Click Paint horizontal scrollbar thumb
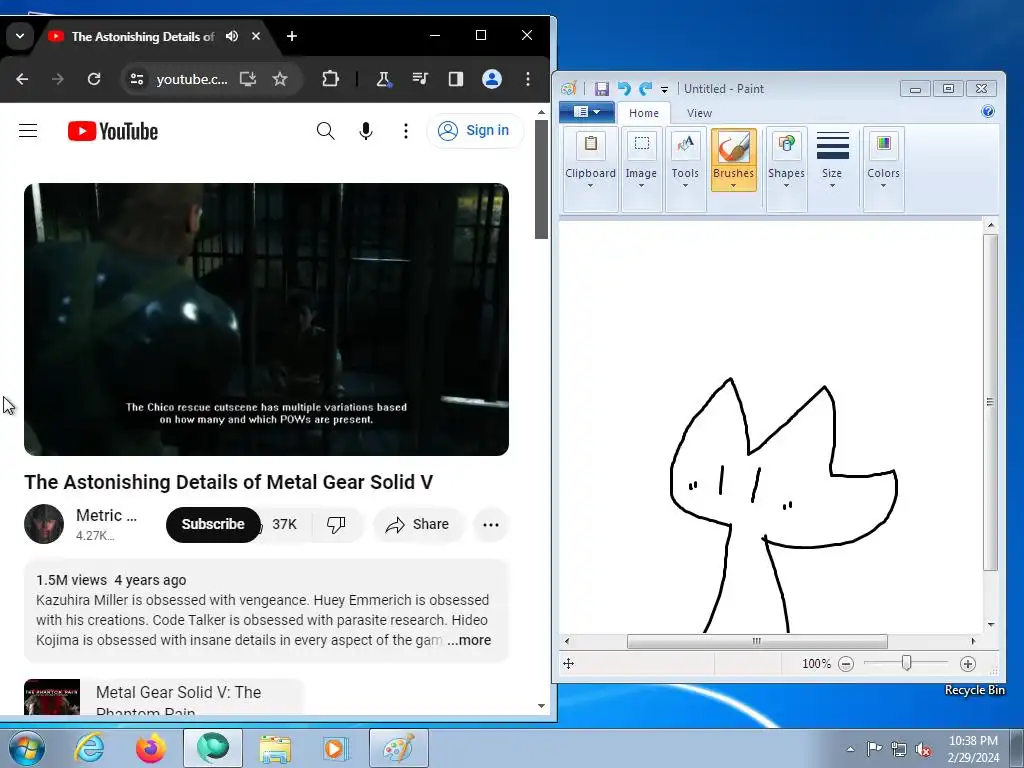The height and width of the screenshot is (768, 1024). pos(757,641)
